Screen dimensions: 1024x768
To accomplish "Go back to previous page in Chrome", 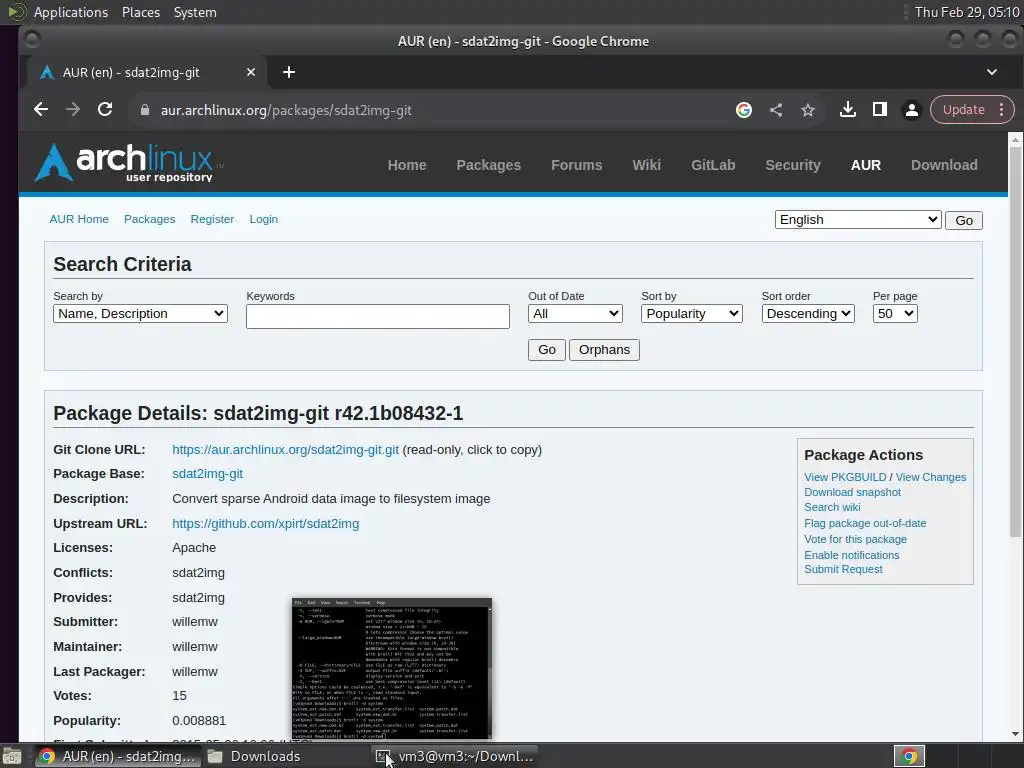I will click(x=40, y=110).
